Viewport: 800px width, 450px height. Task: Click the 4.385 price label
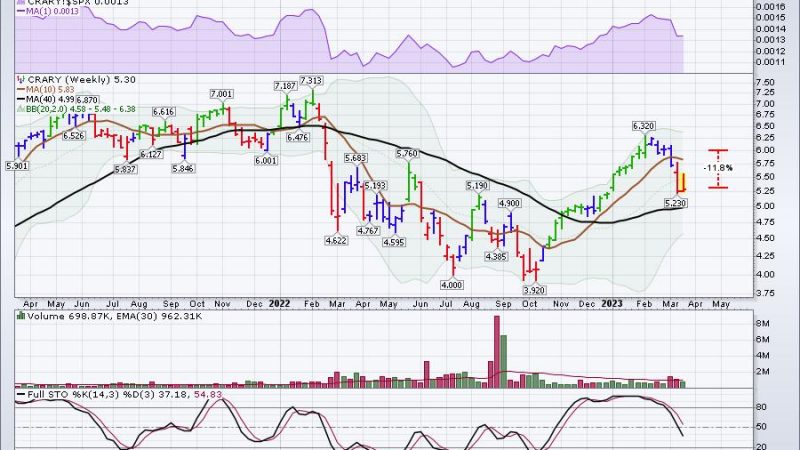click(496, 257)
